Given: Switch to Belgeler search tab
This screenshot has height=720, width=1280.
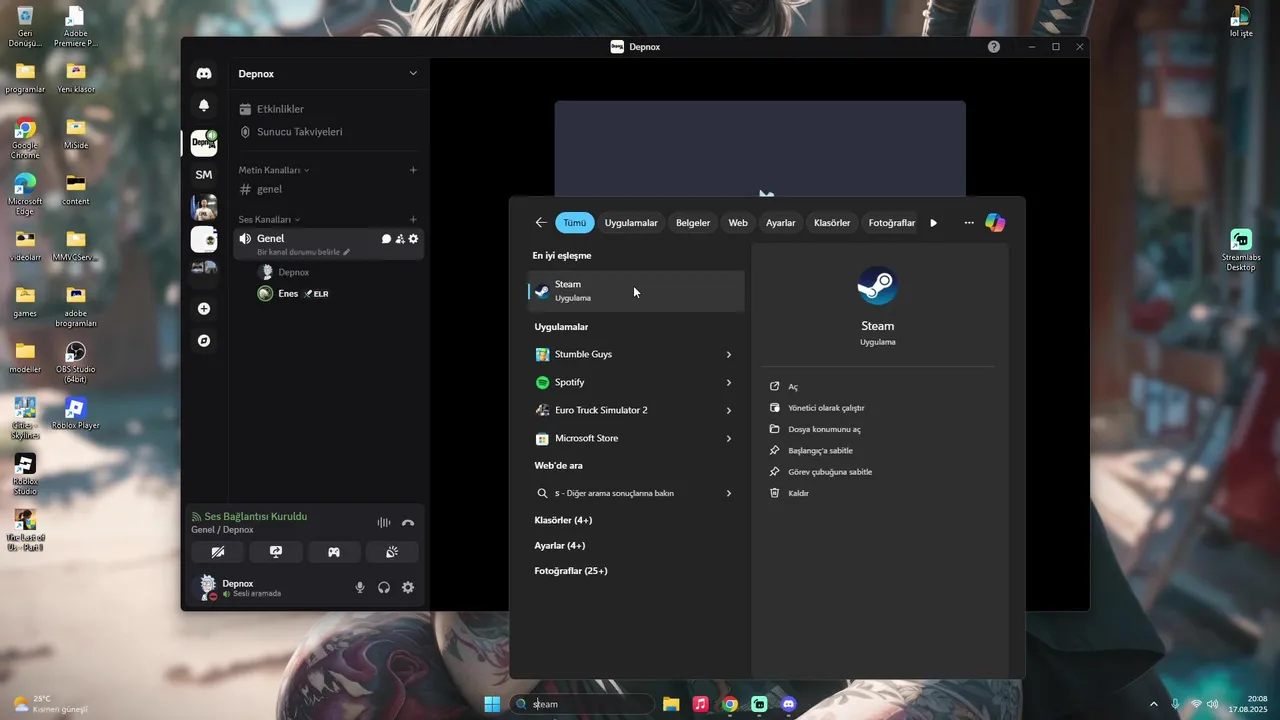Looking at the screenshot, I should [693, 223].
